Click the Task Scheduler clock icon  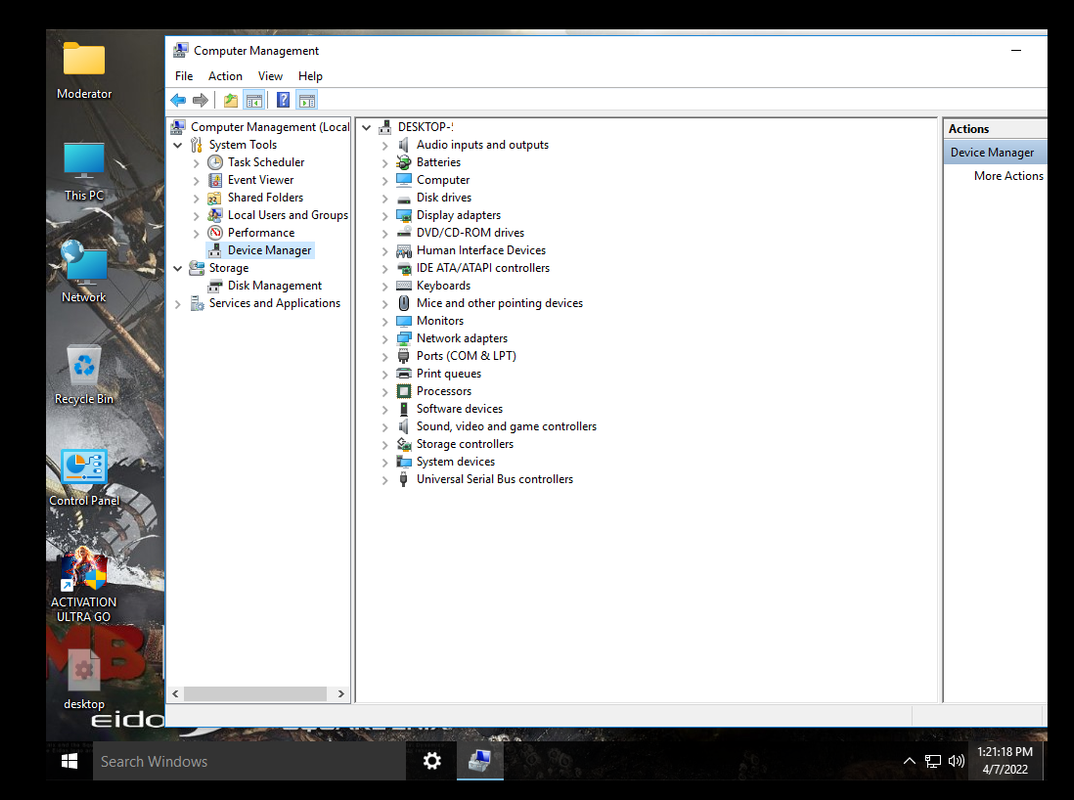pyautogui.click(x=215, y=162)
